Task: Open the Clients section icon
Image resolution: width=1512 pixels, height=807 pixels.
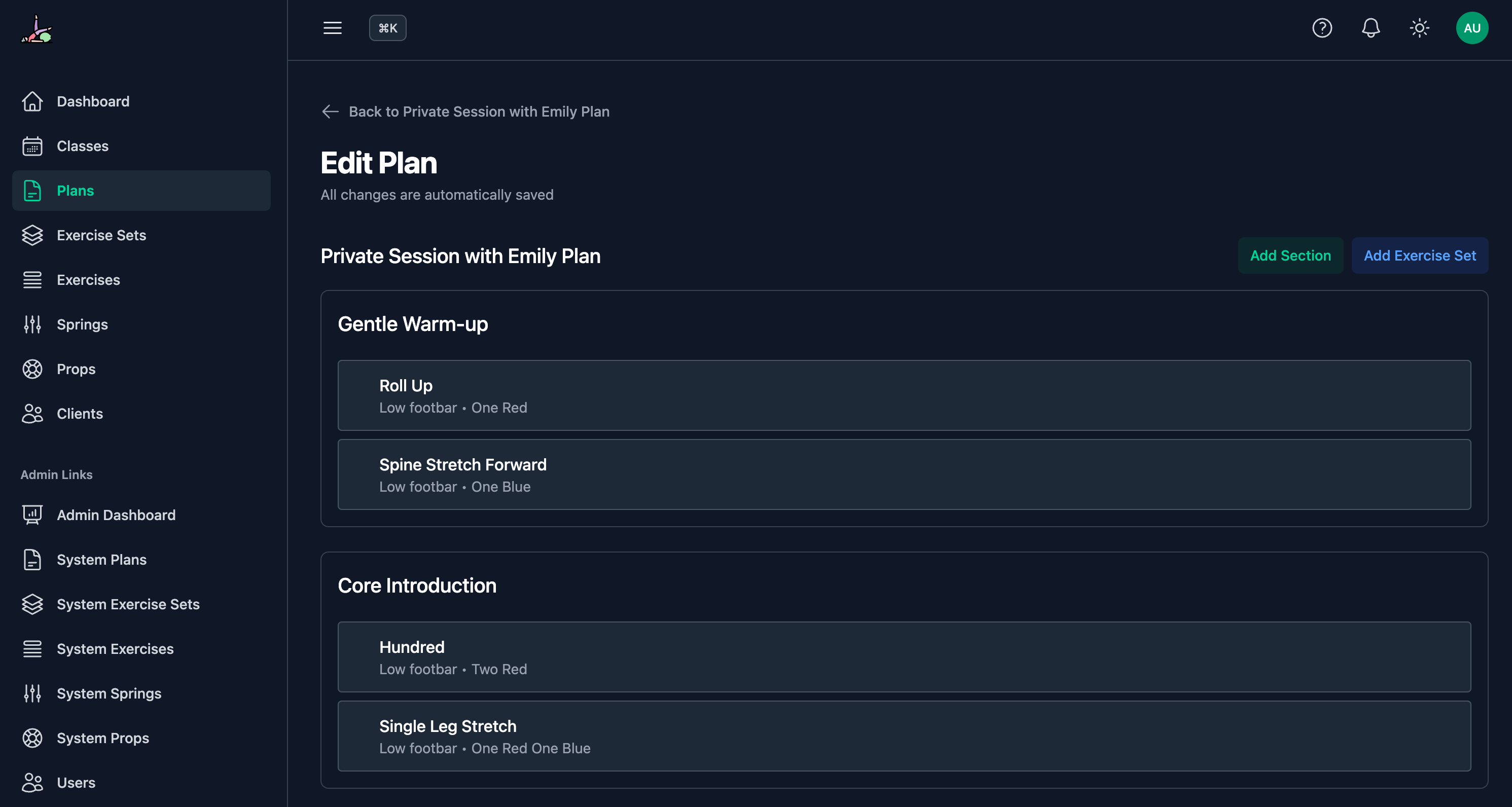Action: point(32,413)
